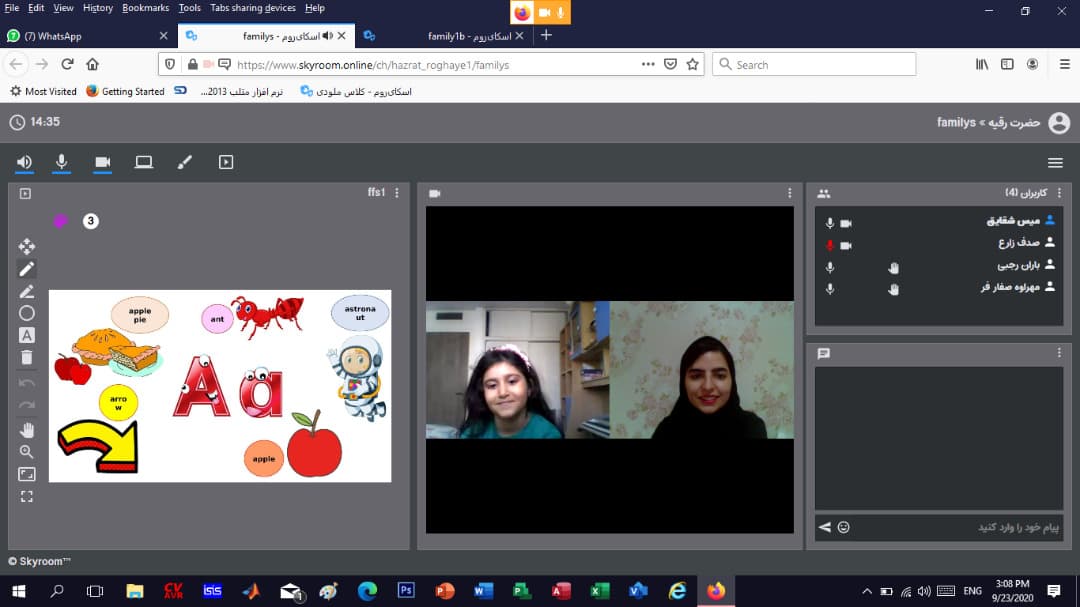Click the trash delete tool
Image resolution: width=1080 pixels, height=607 pixels.
27,357
